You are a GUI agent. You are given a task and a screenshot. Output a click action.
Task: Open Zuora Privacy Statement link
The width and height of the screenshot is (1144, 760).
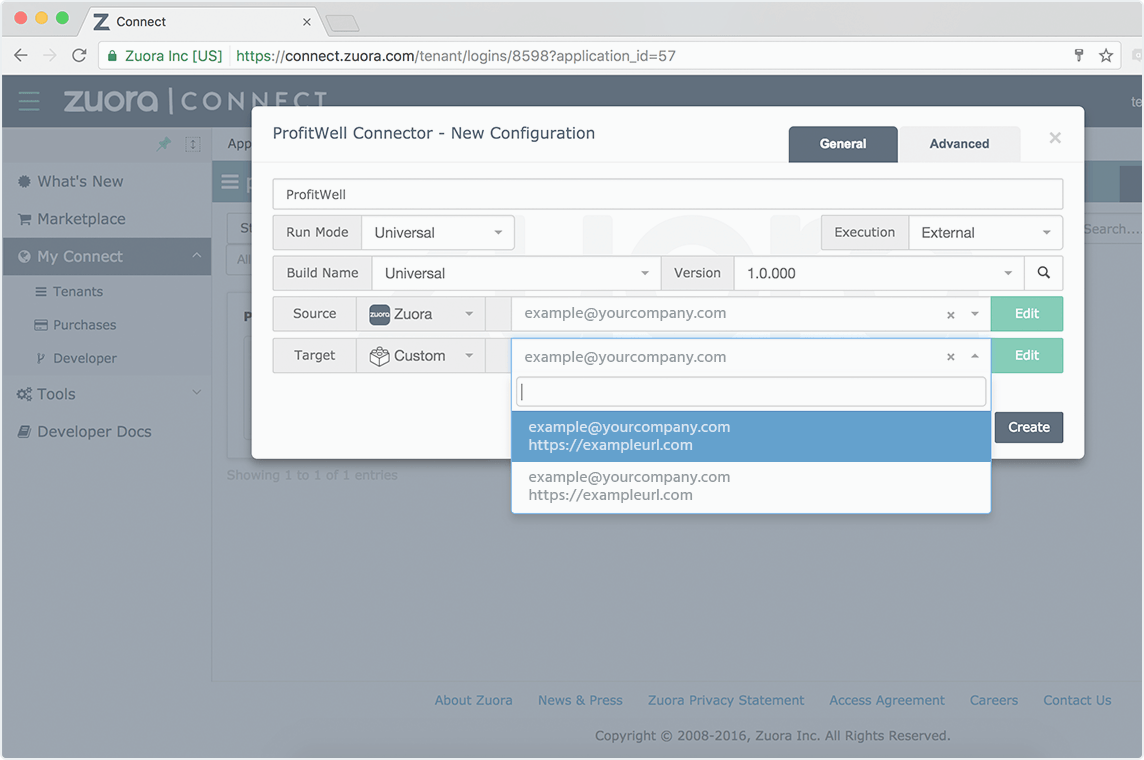click(x=726, y=700)
